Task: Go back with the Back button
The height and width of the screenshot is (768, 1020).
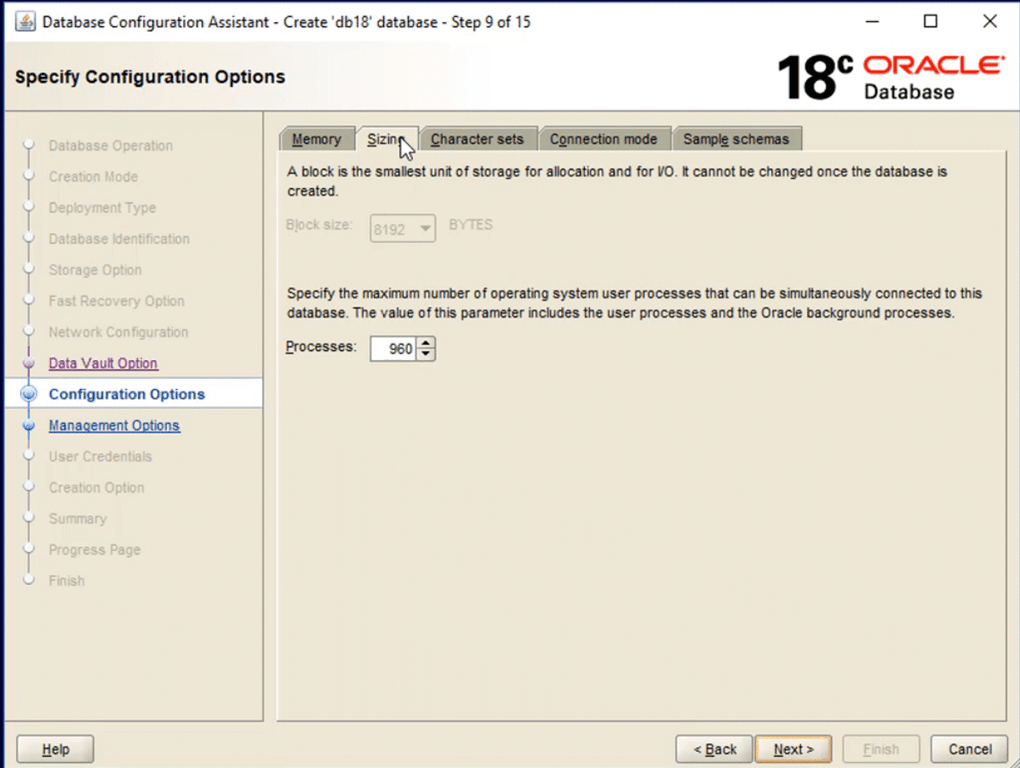Action: [x=714, y=749]
